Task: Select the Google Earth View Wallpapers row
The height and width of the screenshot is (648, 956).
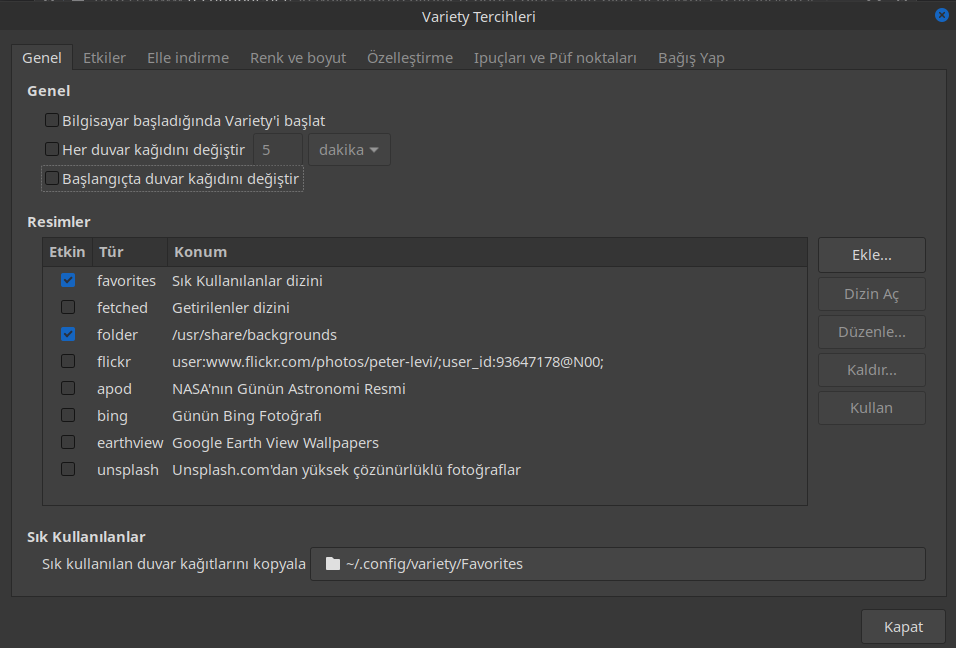Action: [x=275, y=442]
